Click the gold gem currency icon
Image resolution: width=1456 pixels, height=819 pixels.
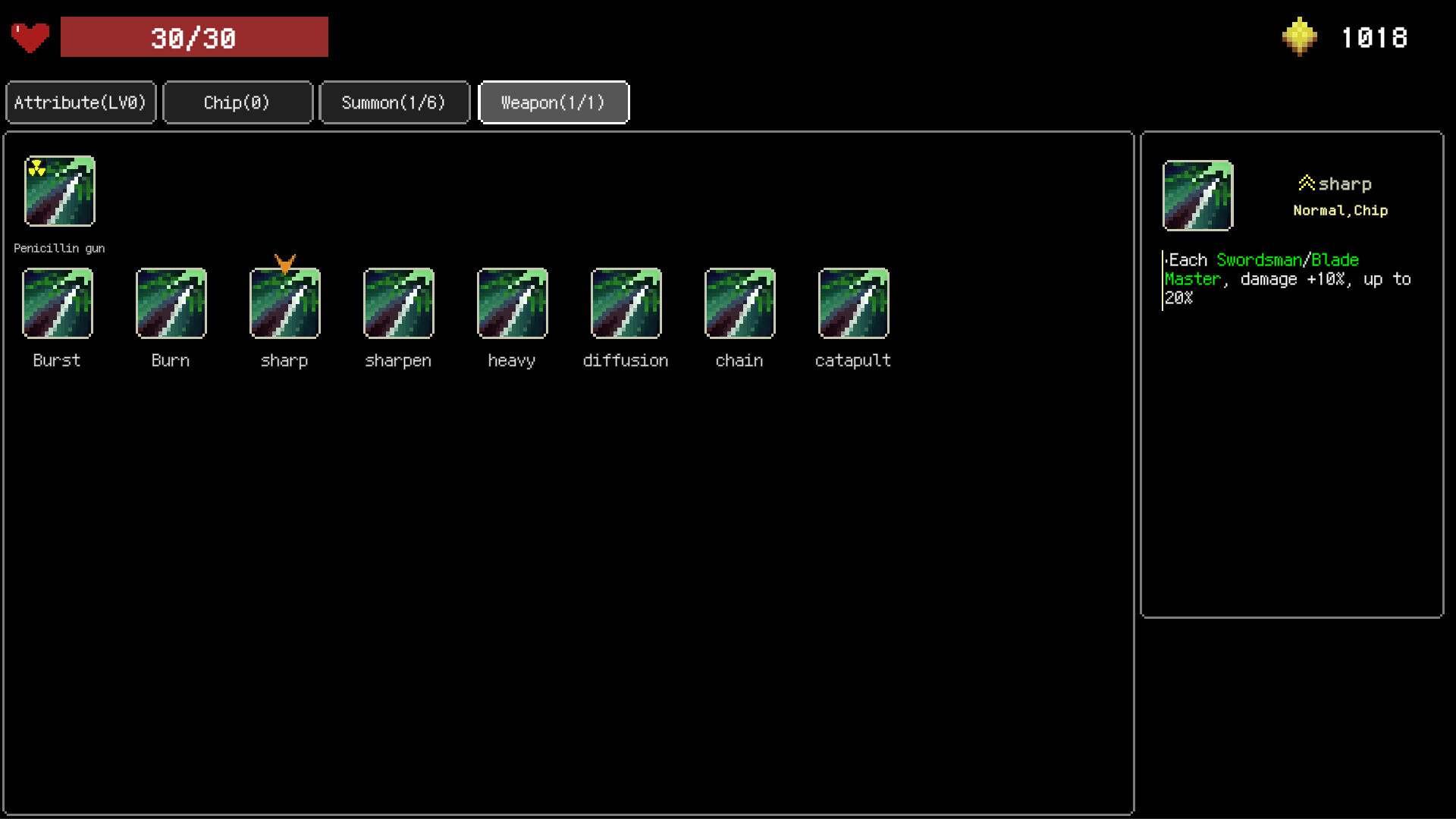pos(1300,36)
